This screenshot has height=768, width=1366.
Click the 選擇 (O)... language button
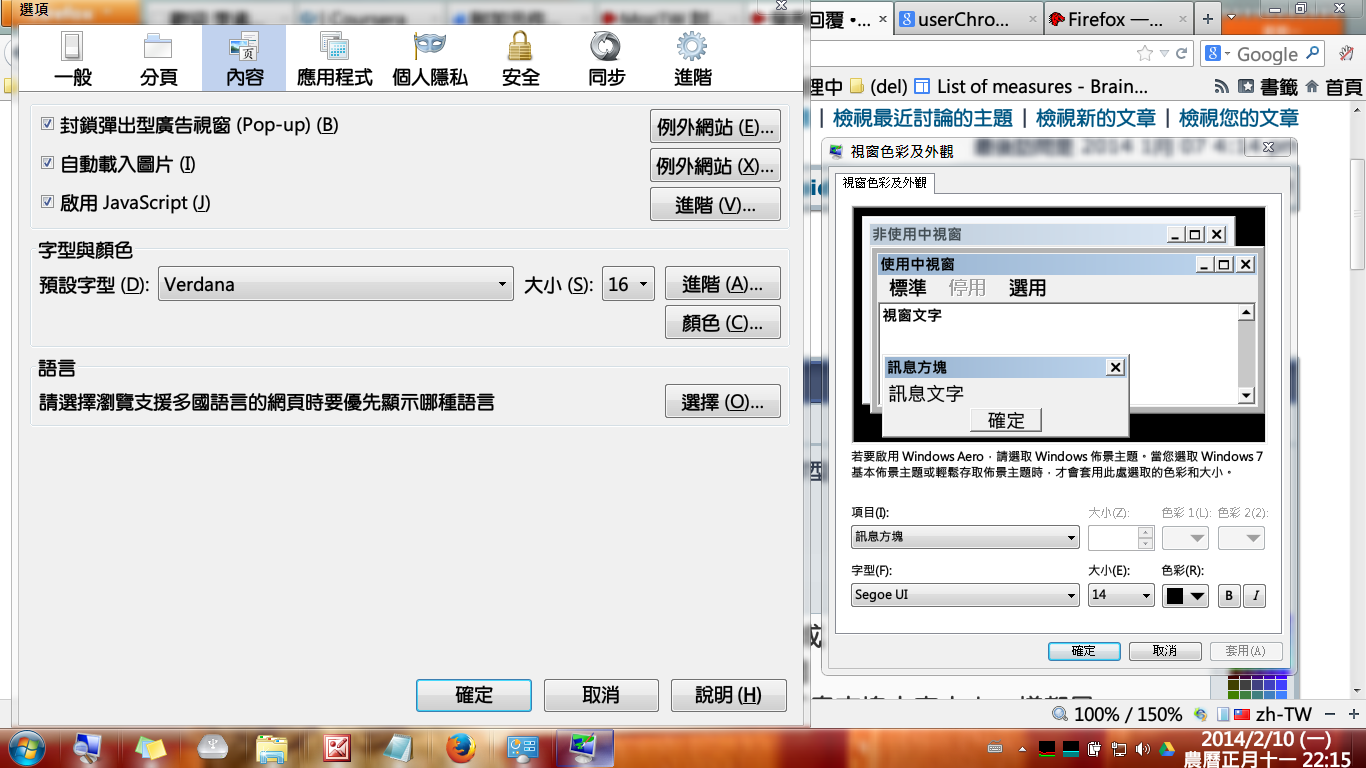click(722, 402)
